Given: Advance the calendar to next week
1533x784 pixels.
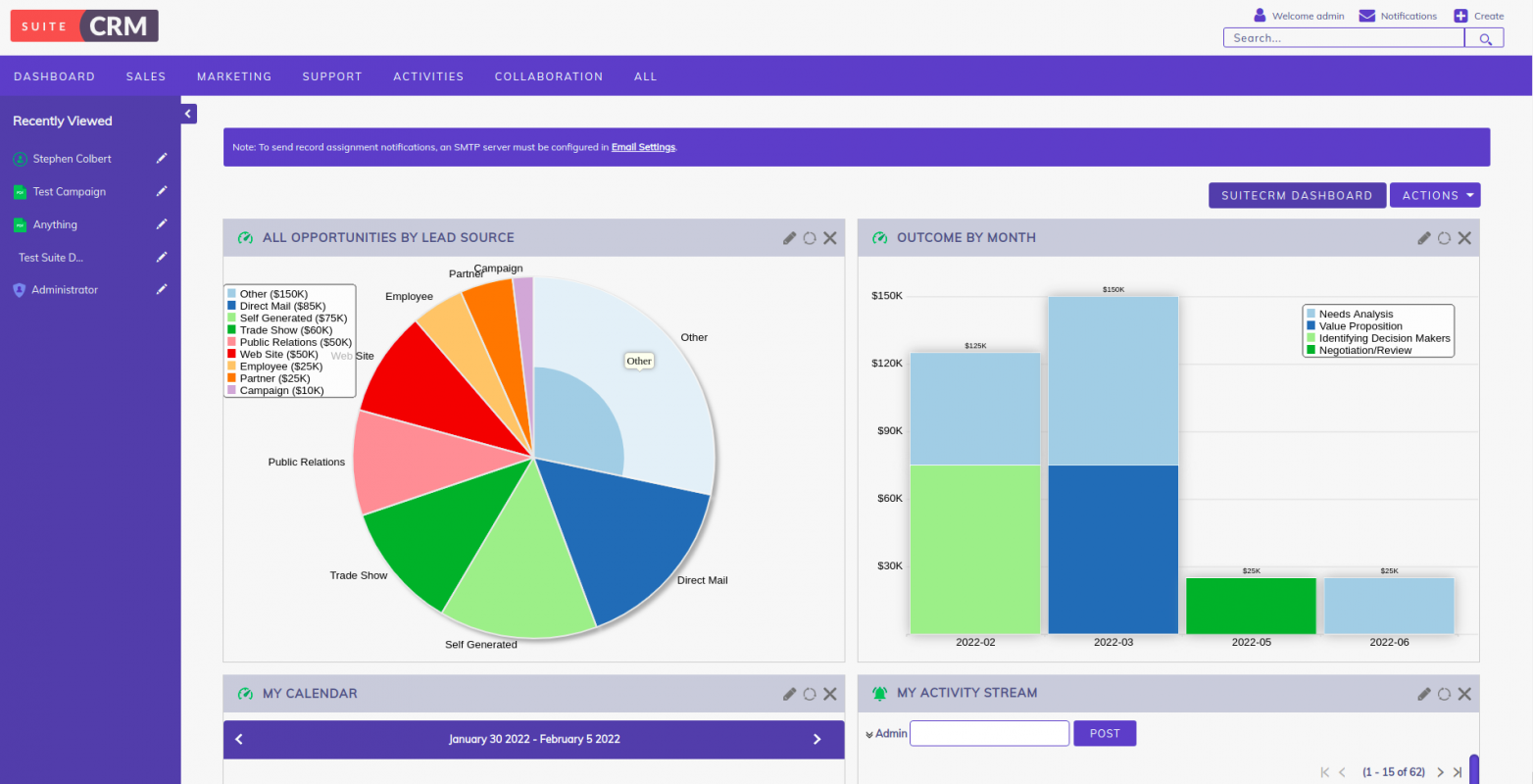Looking at the screenshot, I should click(x=816, y=739).
